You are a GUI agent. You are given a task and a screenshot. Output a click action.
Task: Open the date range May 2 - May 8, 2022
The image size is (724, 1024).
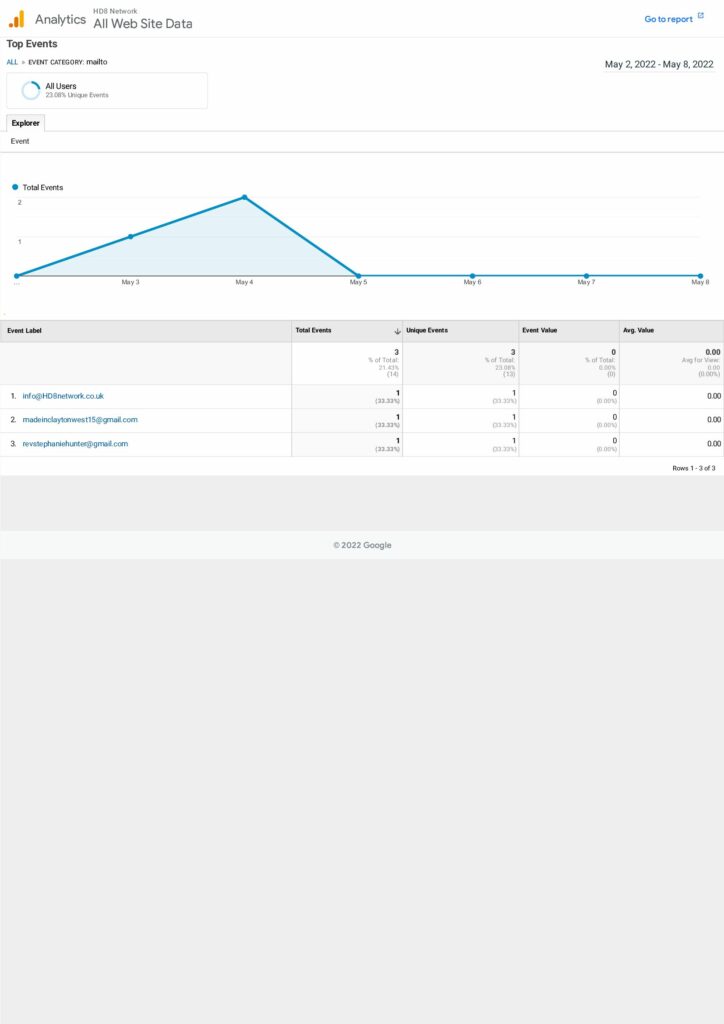(x=659, y=65)
